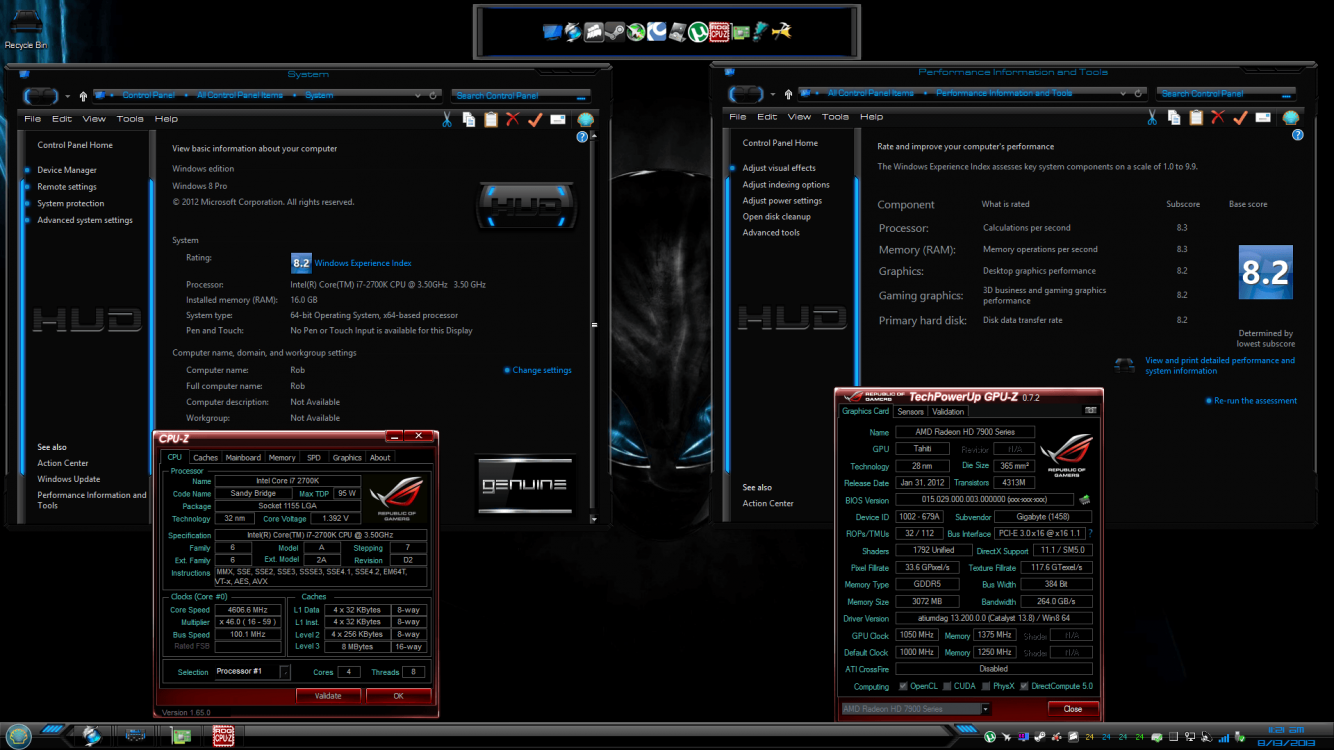Screen dimensions: 1334x750
Task: Open recent locations dropdown in System window
Action: click(x=68, y=96)
